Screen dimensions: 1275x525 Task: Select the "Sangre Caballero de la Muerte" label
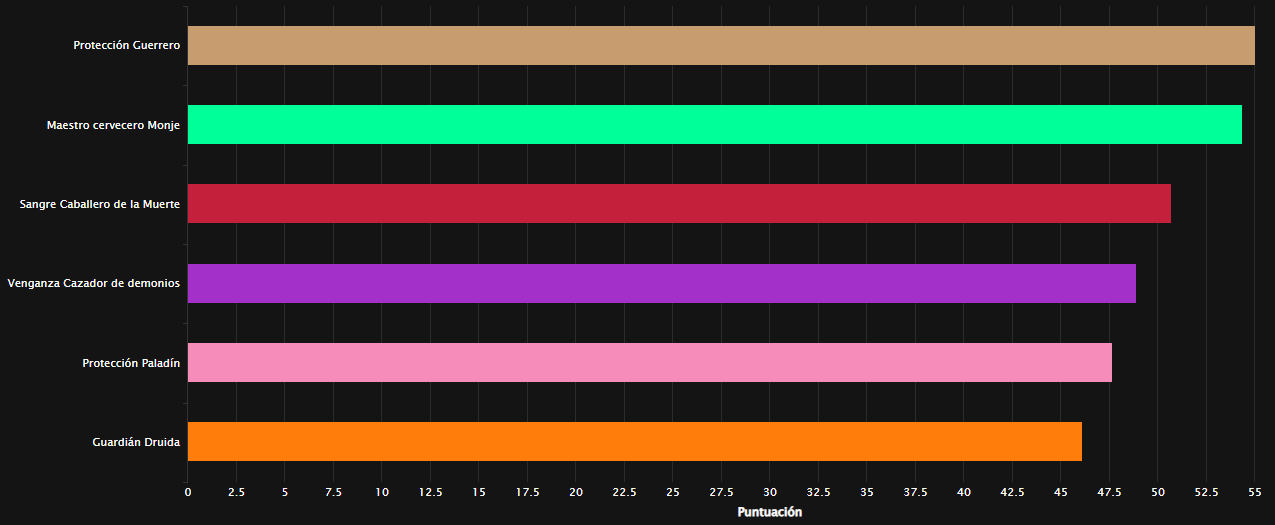[99, 204]
